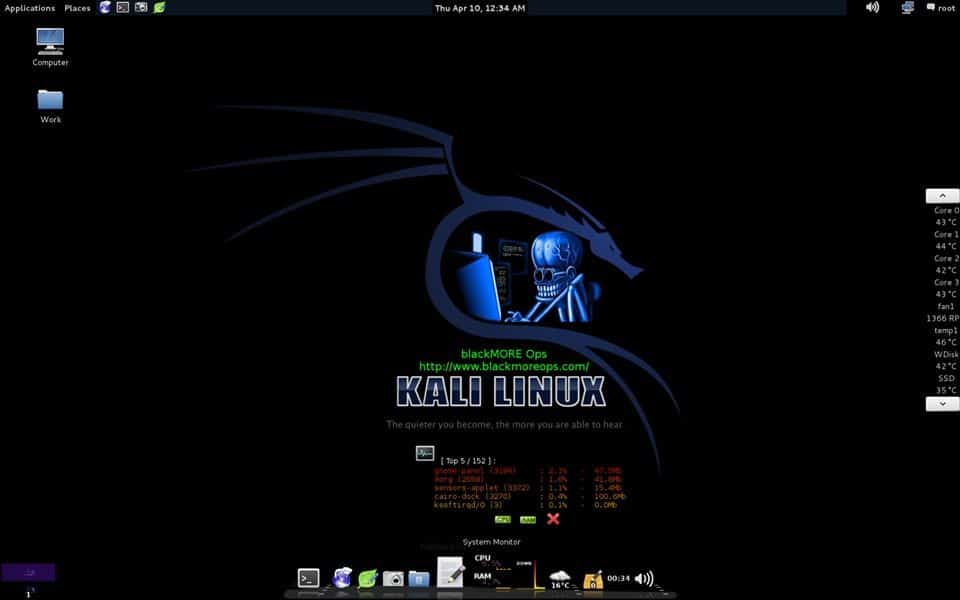Click the temp1 sensor reading
Viewport: 960px width, 600px height.
(x=946, y=336)
